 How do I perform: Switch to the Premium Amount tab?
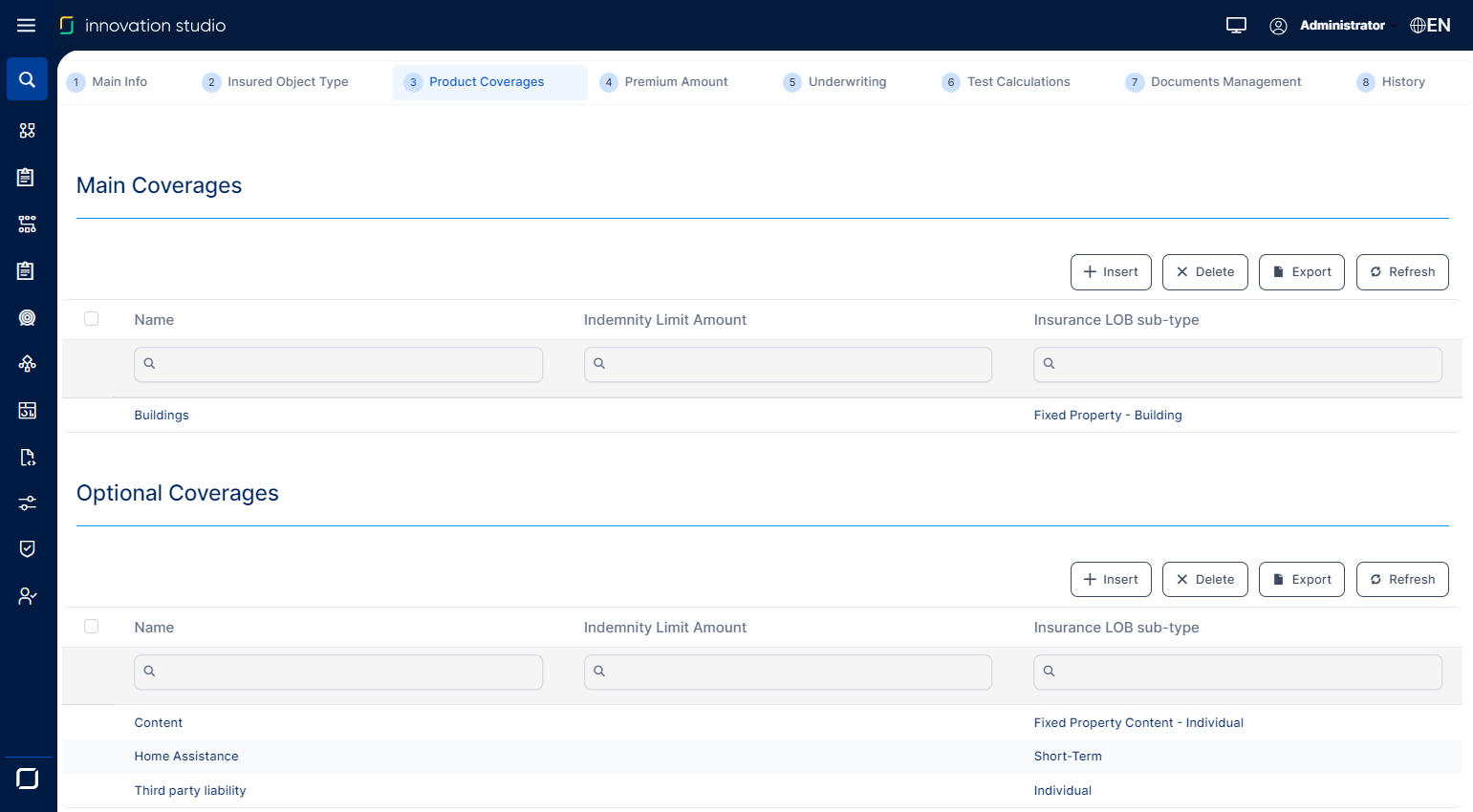tap(675, 82)
